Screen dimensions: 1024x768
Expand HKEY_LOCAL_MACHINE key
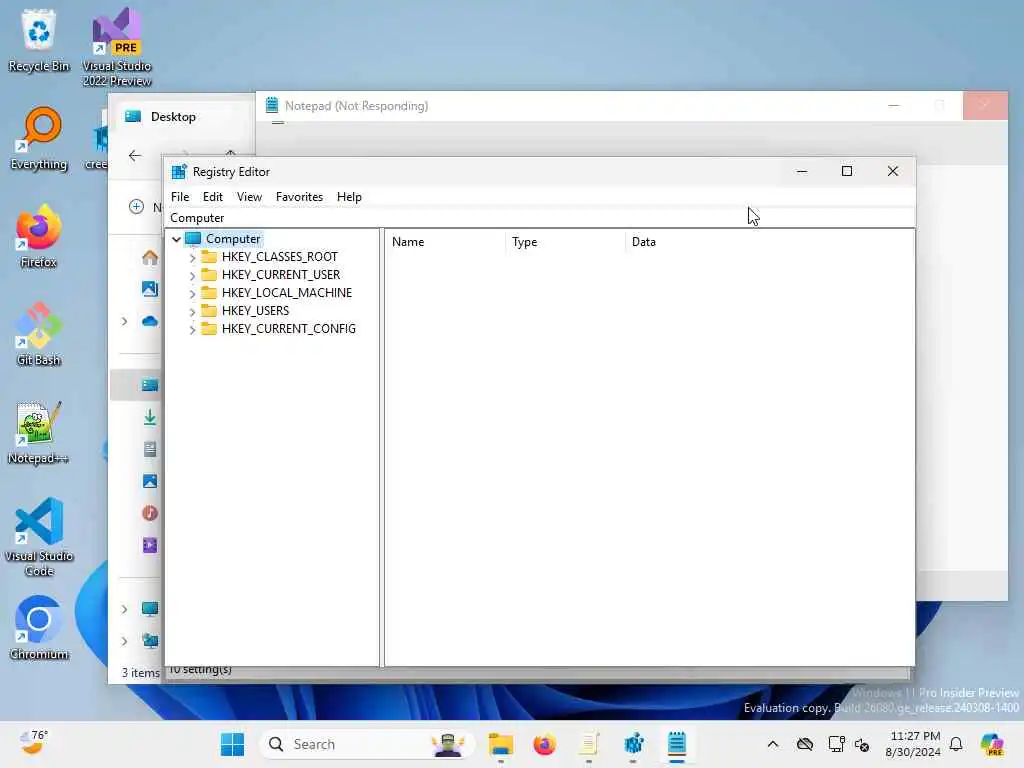tap(192, 293)
